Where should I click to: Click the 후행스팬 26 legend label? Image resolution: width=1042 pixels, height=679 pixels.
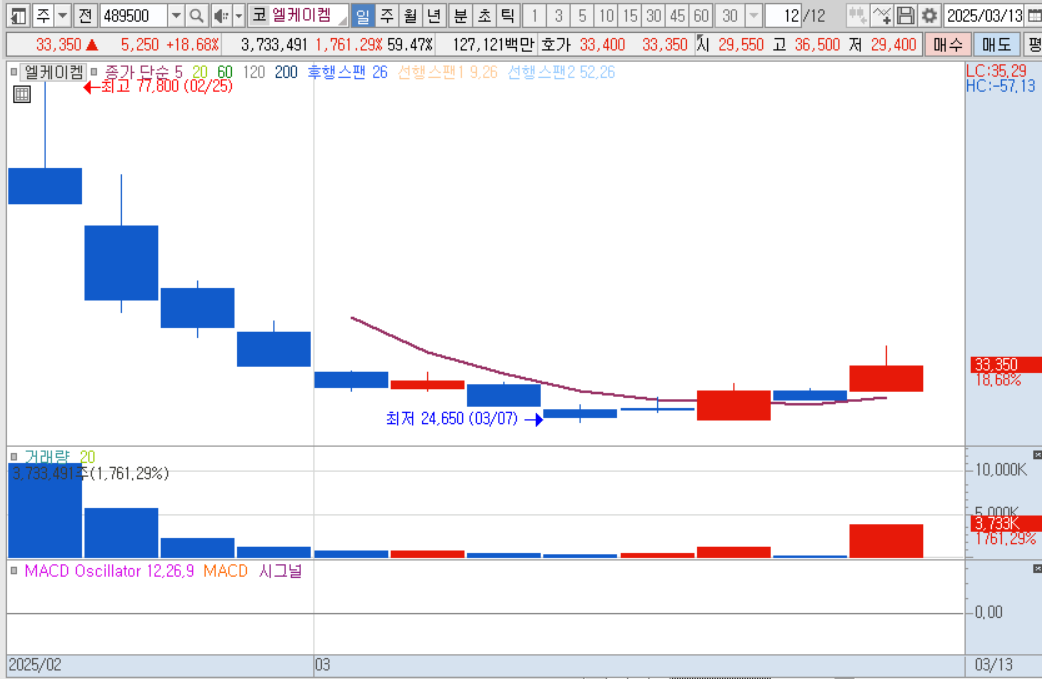(x=347, y=72)
